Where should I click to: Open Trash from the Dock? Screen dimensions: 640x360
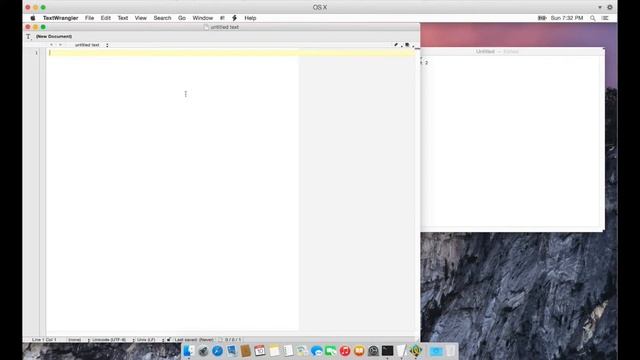pyautogui.click(x=451, y=351)
